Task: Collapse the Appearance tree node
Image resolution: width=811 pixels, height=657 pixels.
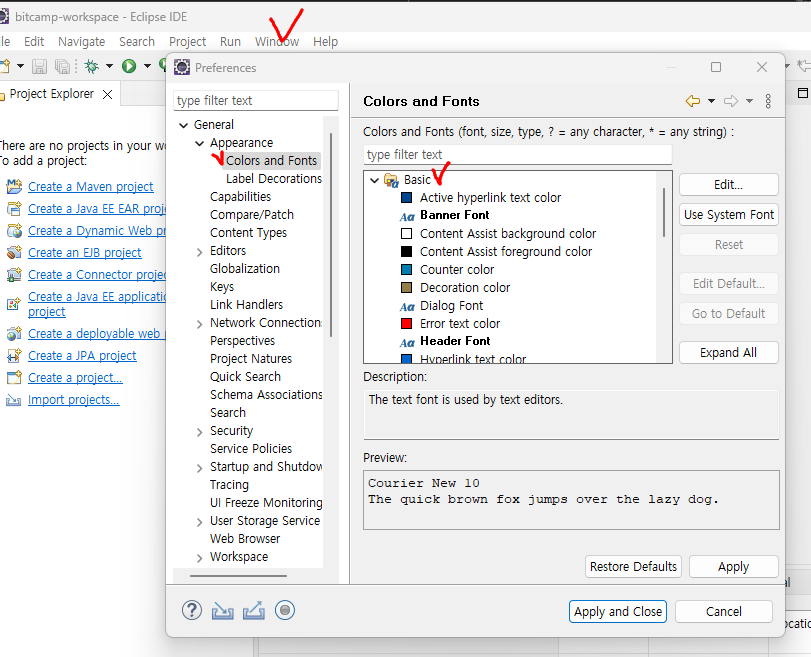Action: tap(200, 143)
